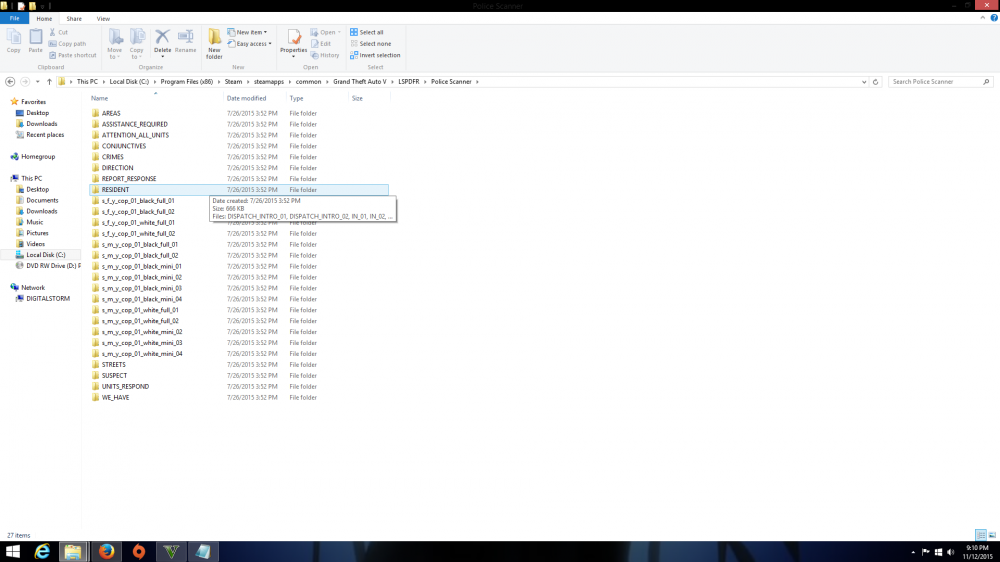Open the Windows Start menu
Image resolution: width=1000 pixels, height=562 pixels.
[13, 551]
